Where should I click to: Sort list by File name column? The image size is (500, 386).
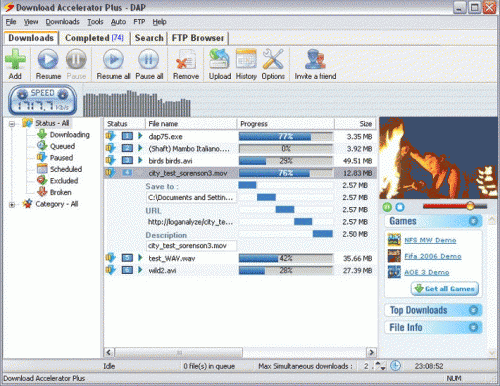tap(191, 124)
